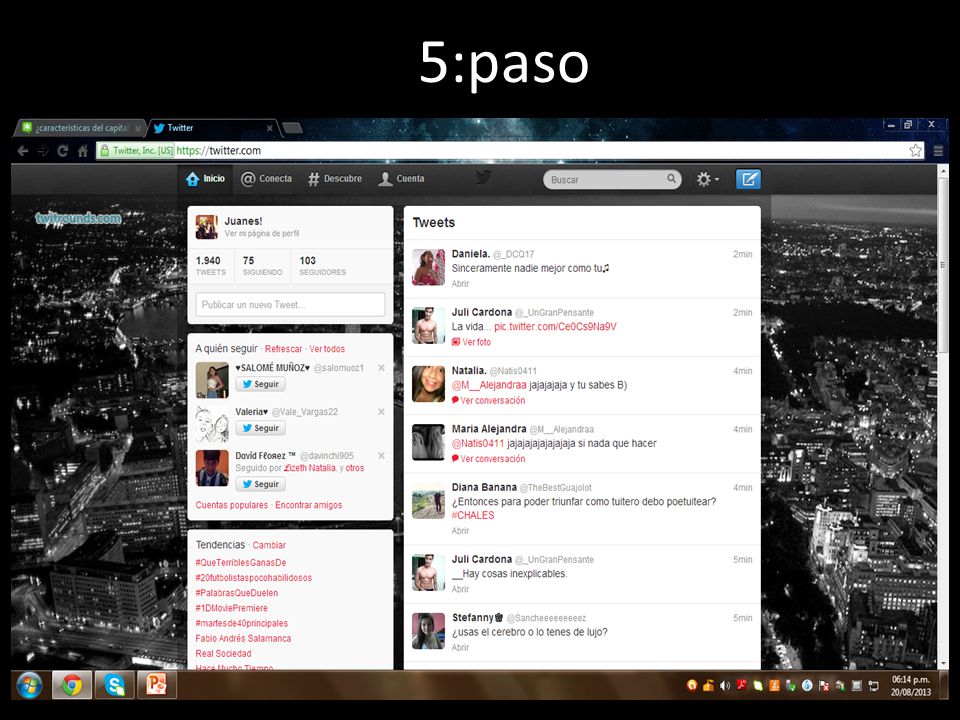Click Refrescar in A quién seguir
Viewport: 960px width, 720px height.
coord(283,349)
